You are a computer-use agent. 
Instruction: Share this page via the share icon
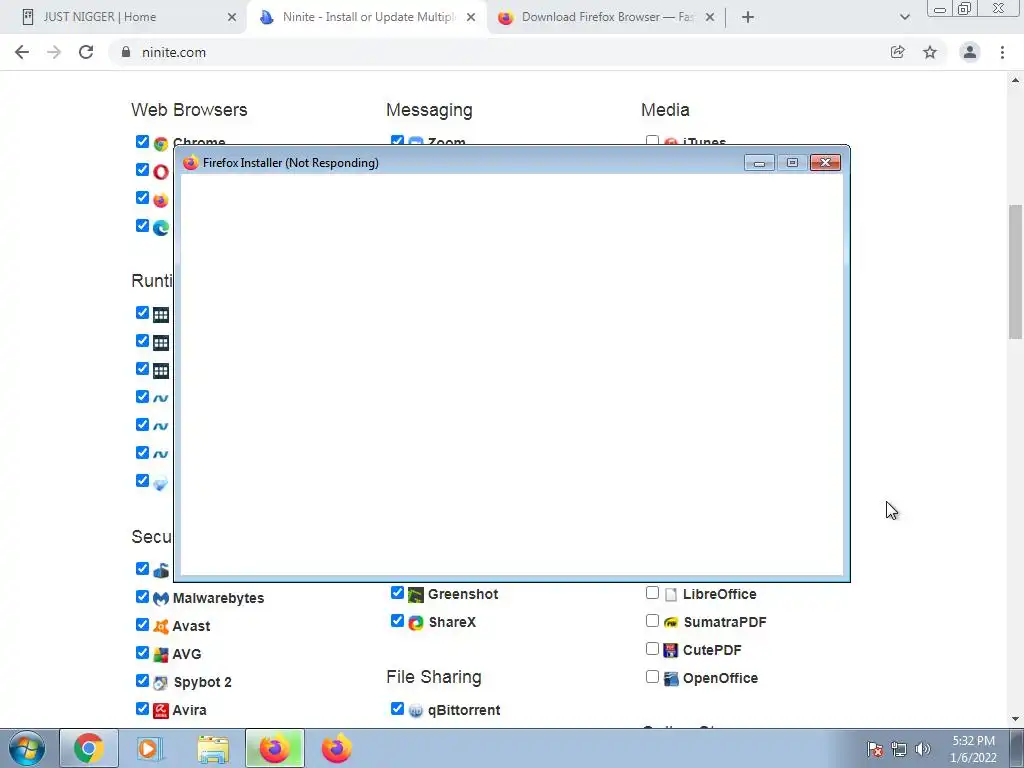pyautogui.click(x=897, y=52)
